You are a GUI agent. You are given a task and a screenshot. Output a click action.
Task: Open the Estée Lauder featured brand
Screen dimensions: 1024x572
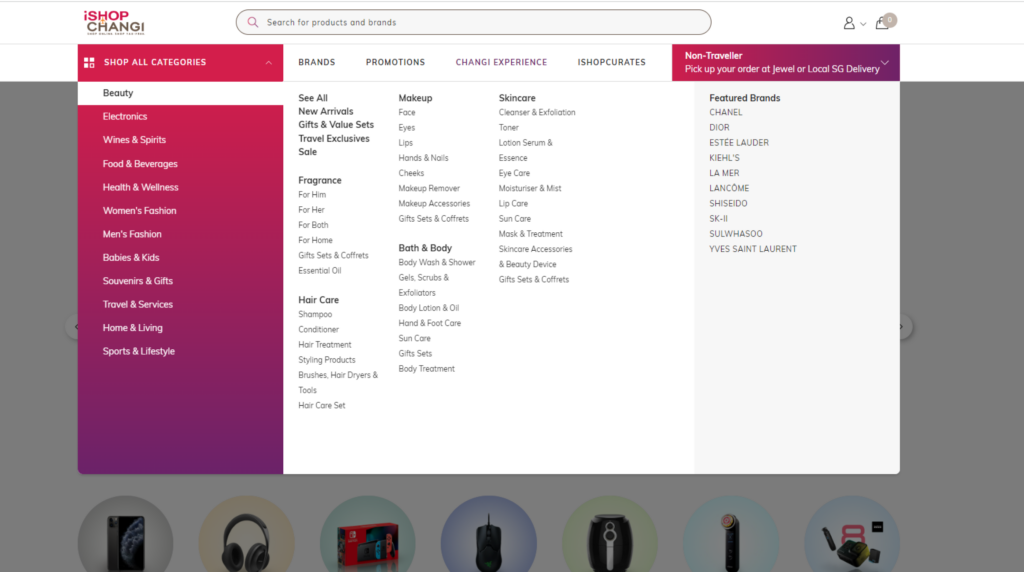[x=739, y=143]
